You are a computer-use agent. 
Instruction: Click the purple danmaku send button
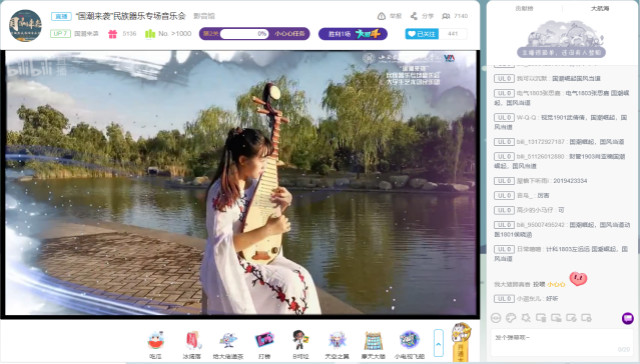(628, 318)
